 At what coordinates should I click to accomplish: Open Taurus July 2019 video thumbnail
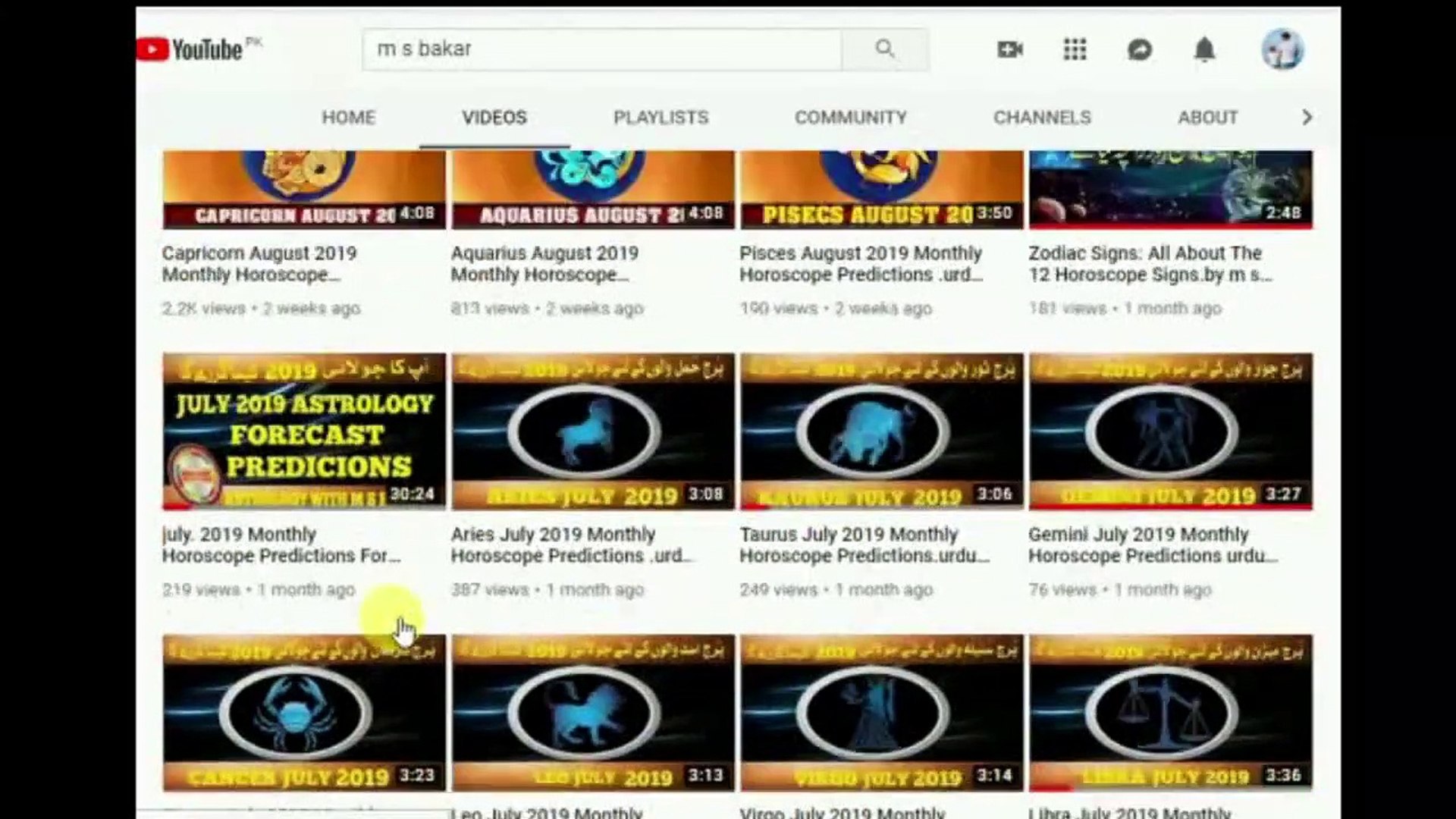tap(881, 431)
